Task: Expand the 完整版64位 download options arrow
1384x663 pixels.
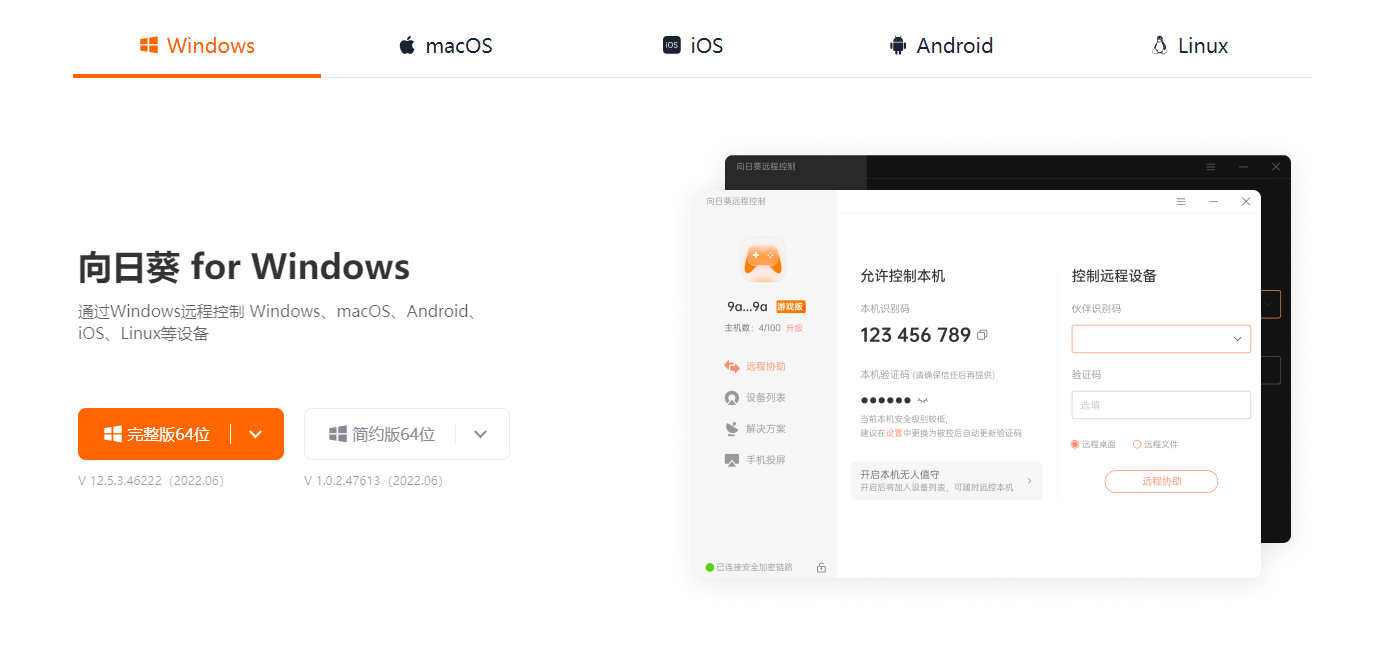Action: [256, 434]
